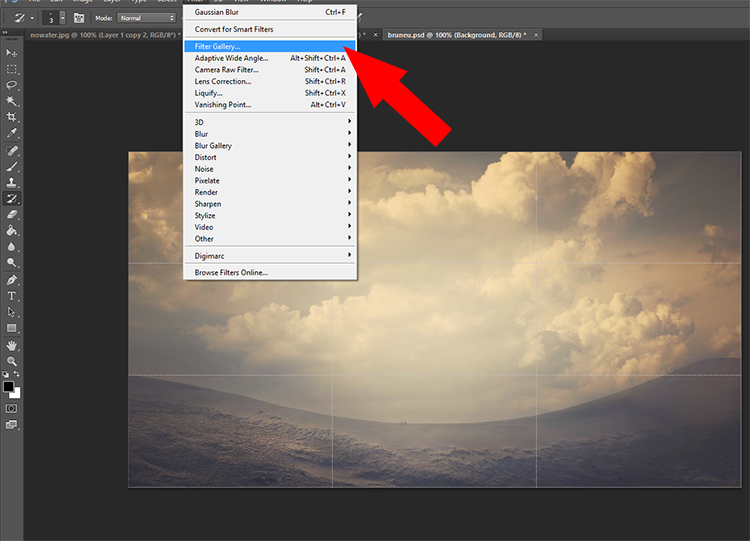Expand the Distort submenu
This screenshot has height=541, width=750.
tap(270, 157)
